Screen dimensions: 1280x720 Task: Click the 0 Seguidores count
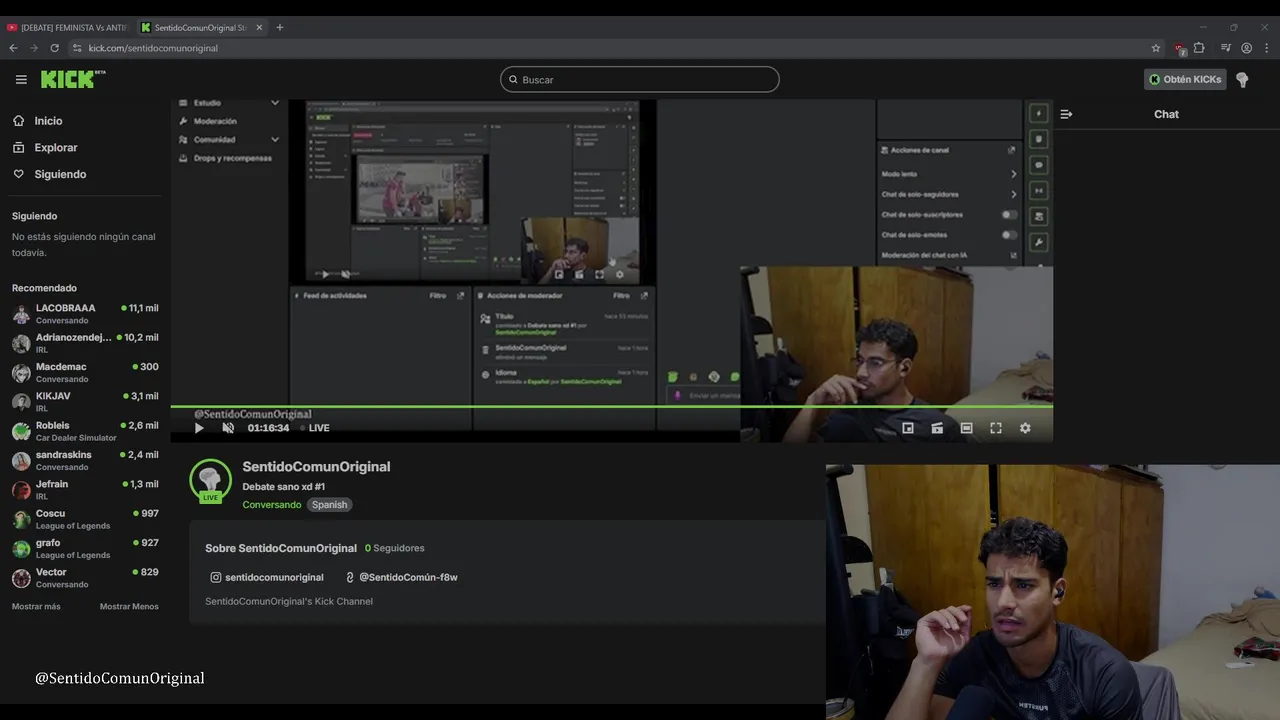pyautogui.click(x=394, y=548)
